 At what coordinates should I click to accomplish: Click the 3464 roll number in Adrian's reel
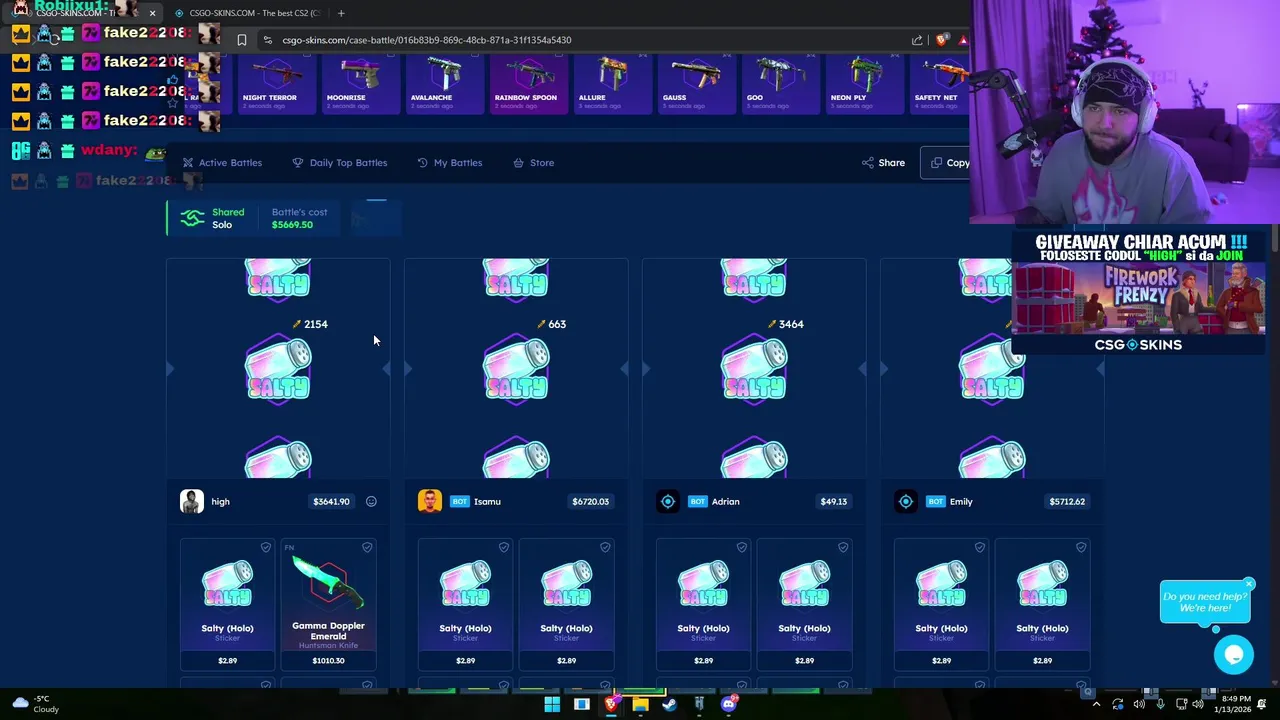791,324
